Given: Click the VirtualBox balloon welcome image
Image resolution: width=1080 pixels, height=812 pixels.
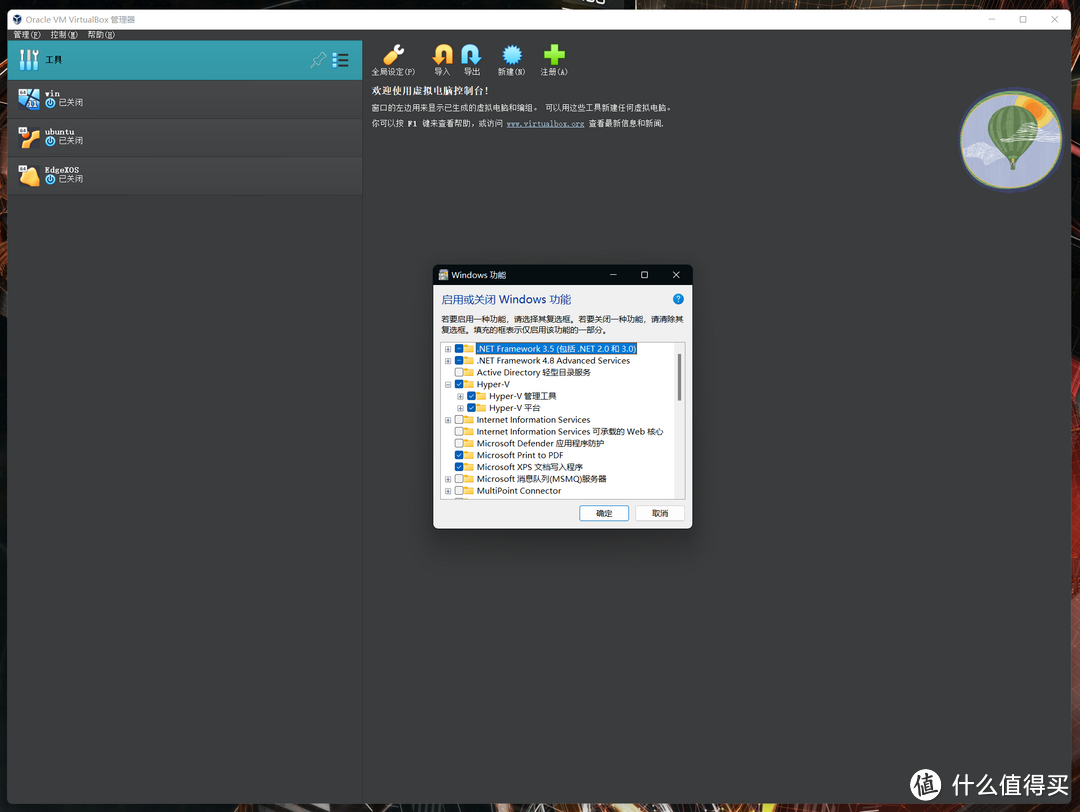Looking at the screenshot, I should [1010, 138].
